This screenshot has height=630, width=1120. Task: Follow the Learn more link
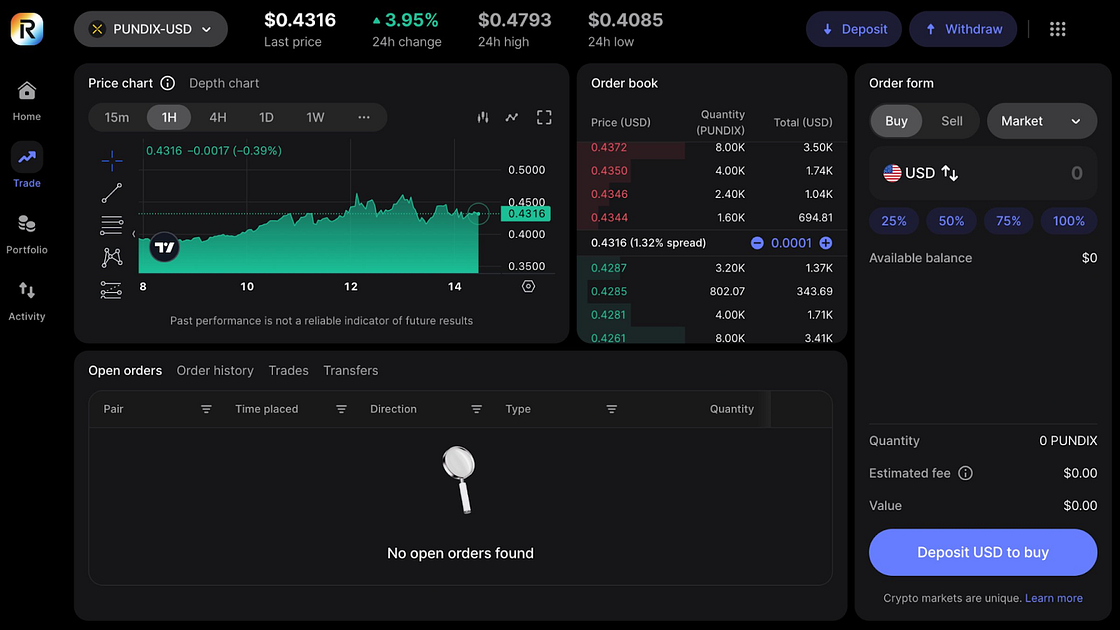pos(1053,598)
